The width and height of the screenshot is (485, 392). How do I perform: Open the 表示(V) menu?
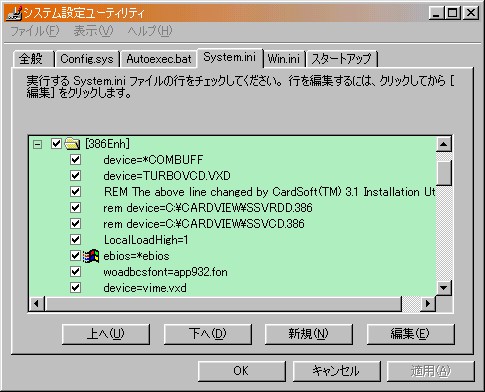click(x=93, y=31)
